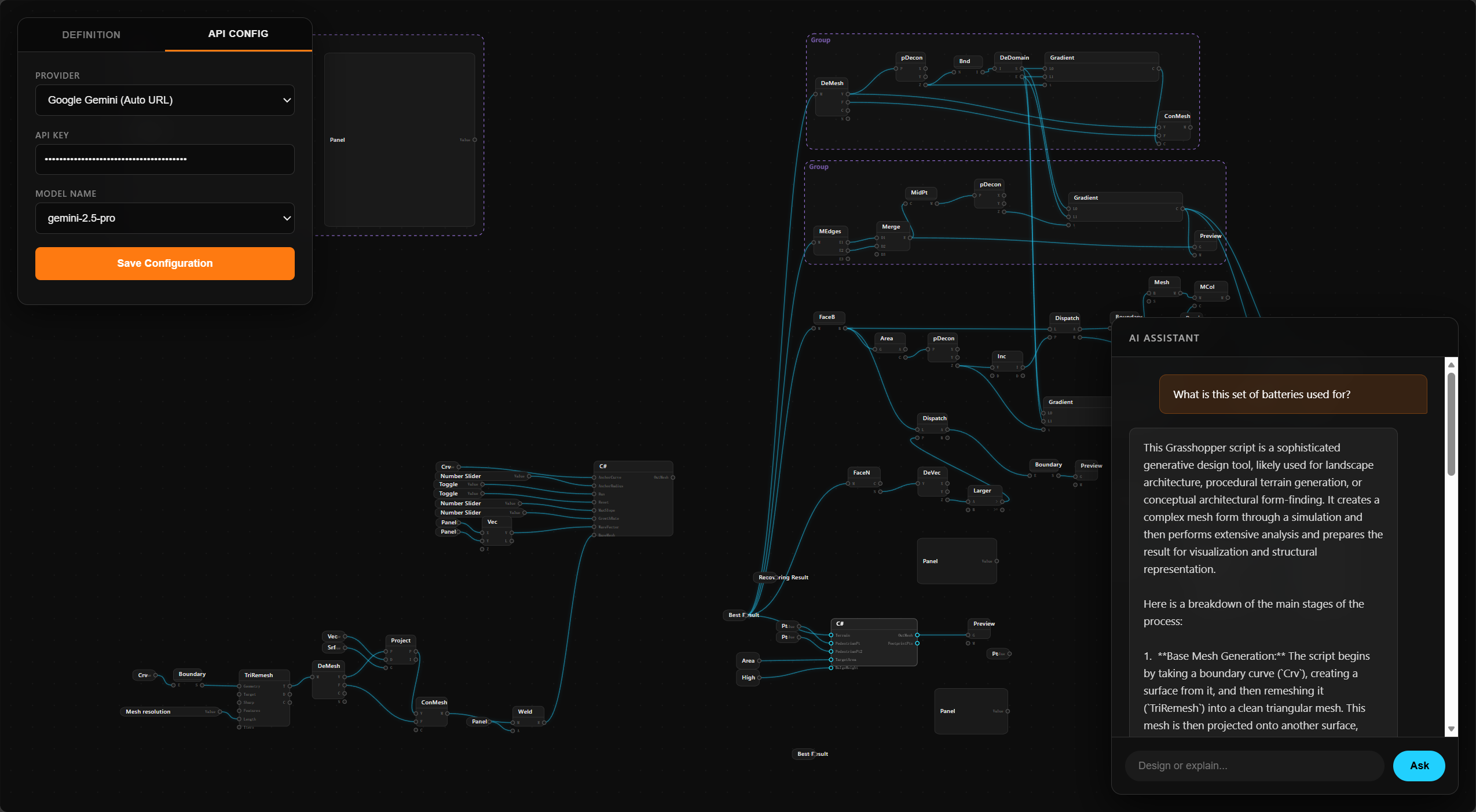Select the API CONFIG tab
This screenshot has height=812, width=1476.
(238, 34)
